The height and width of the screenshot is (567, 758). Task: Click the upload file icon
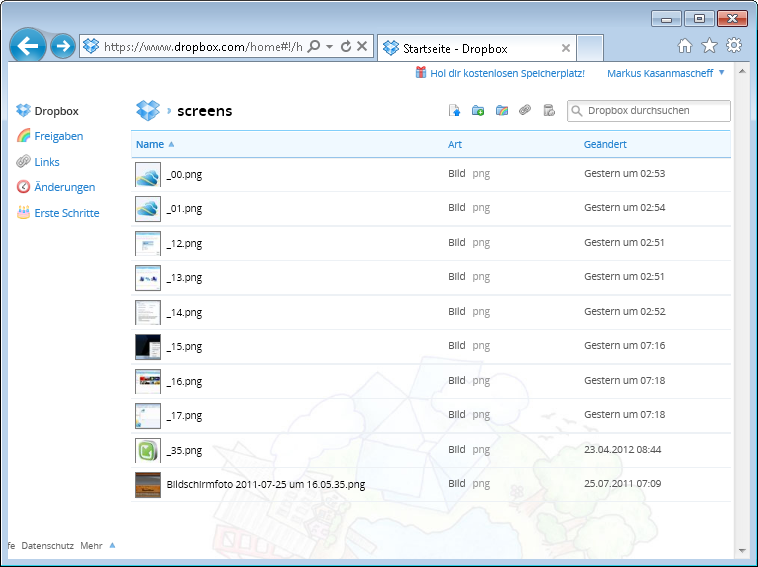point(454,111)
